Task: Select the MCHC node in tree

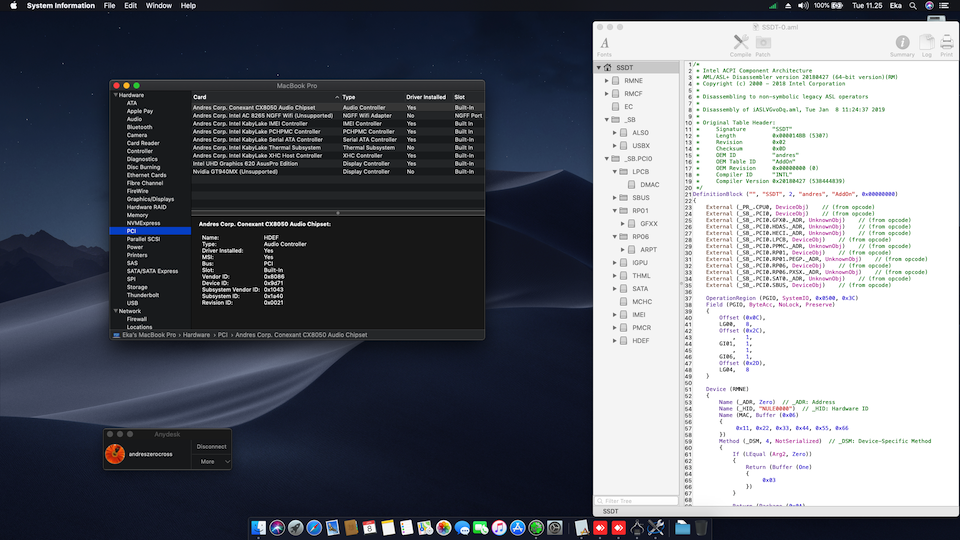Action: pyautogui.click(x=642, y=301)
